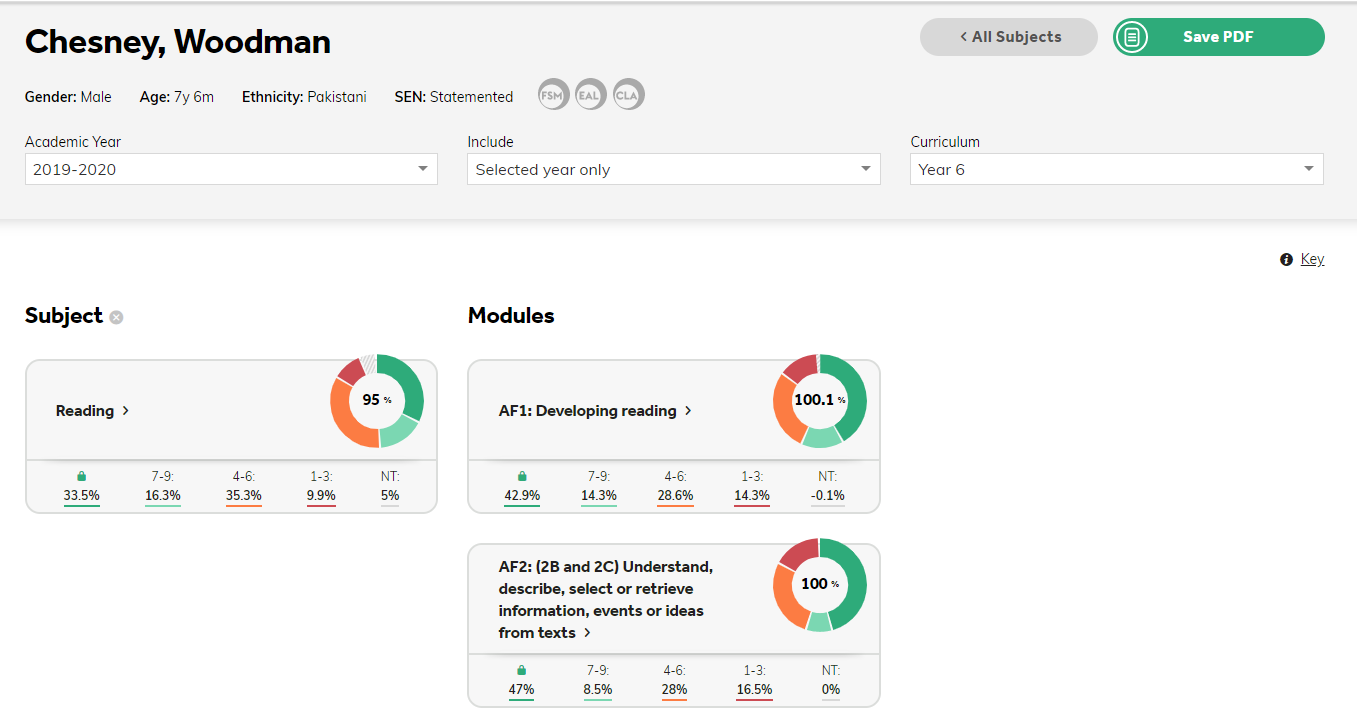The image size is (1357, 713).
Task: Click the Reading donut chart showing 95%
Action: coord(377,400)
